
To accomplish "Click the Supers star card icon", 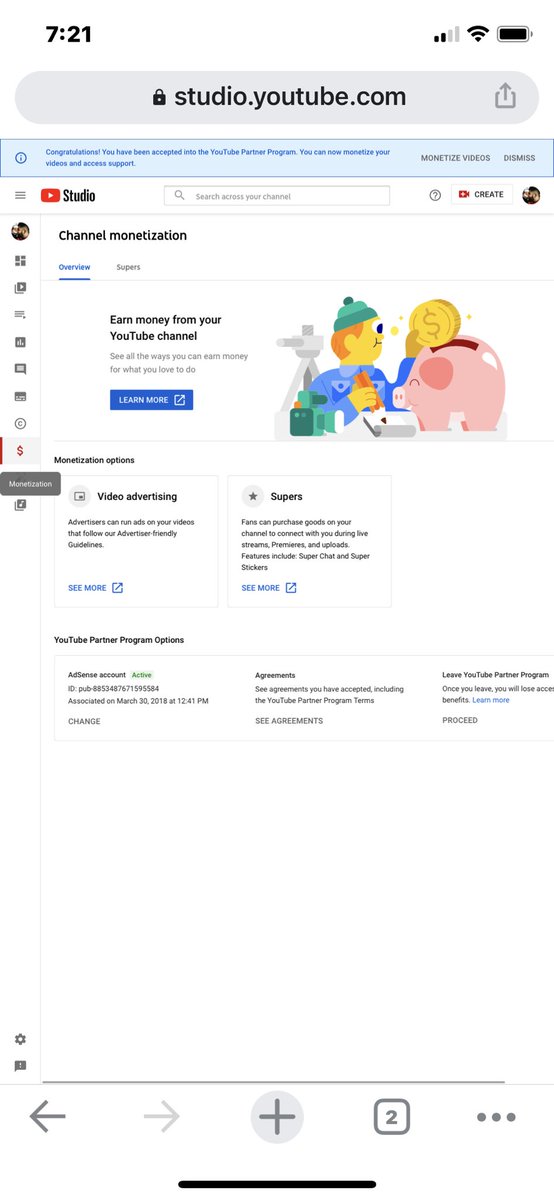I will coord(253,496).
